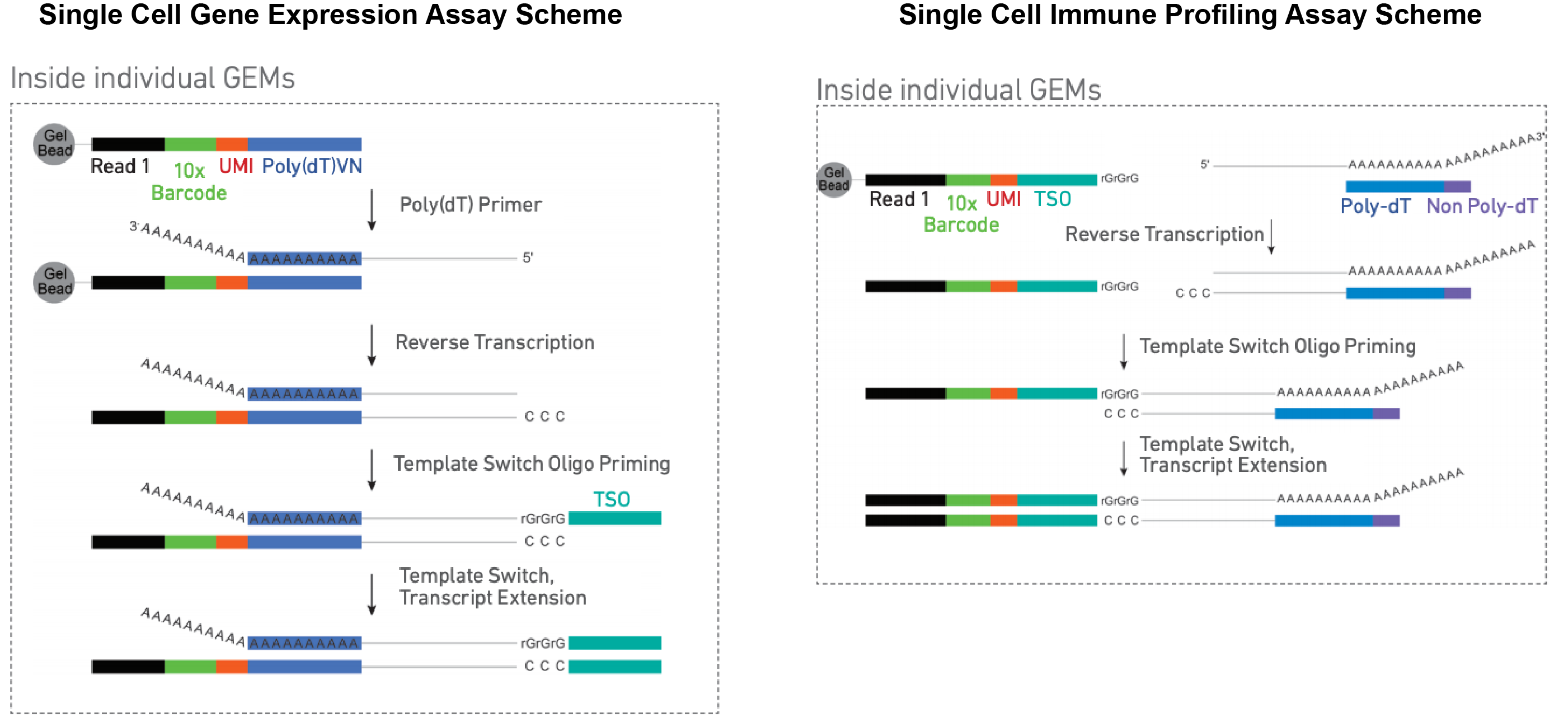
Task: Click the arrow beside Reverse Transcription in the right panel
Action: coord(1271,237)
